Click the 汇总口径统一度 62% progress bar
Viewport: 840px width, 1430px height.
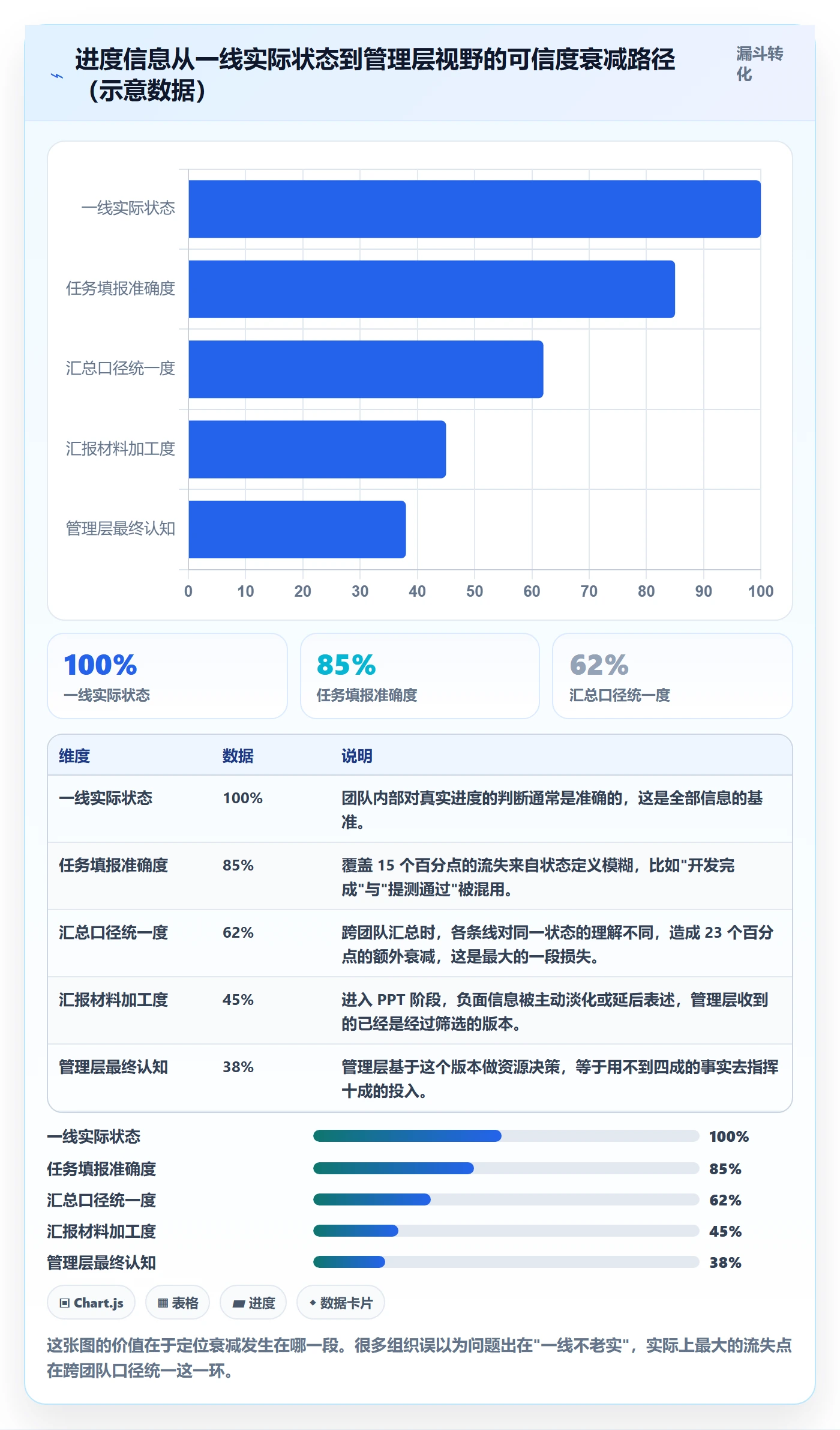(506, 1199)
